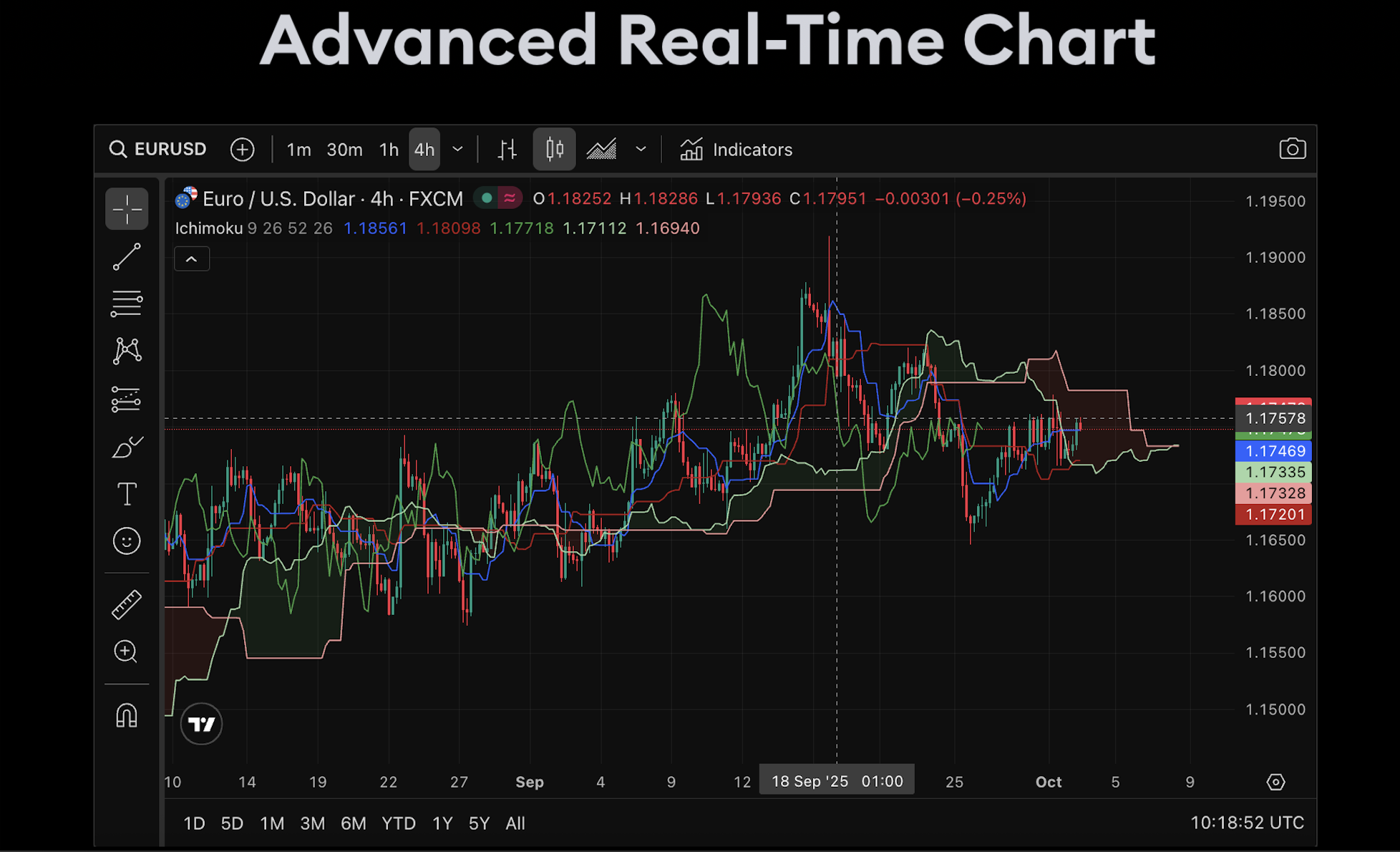Activate the ruler measure tool
The image size is (1400, 852).
[x=127, y=604]
